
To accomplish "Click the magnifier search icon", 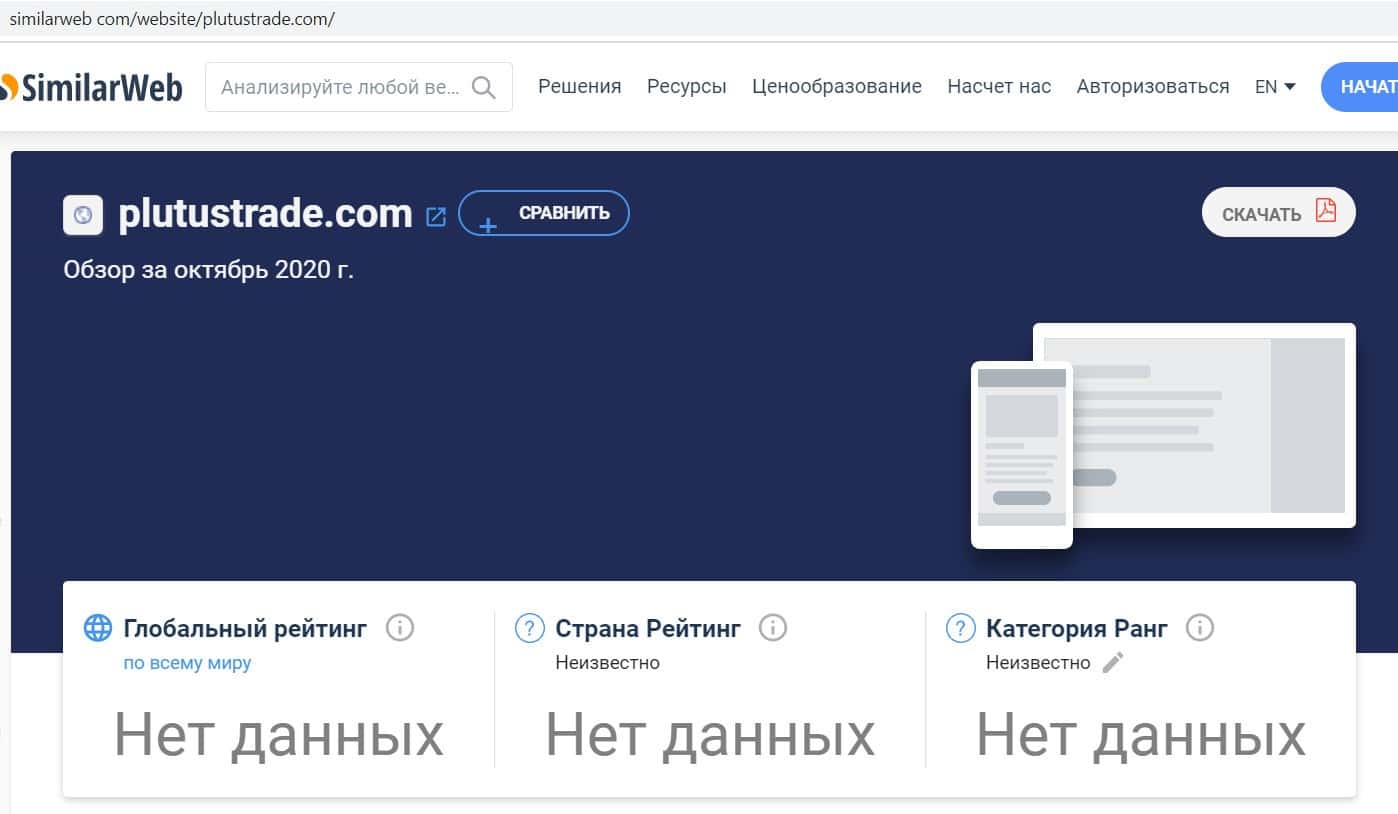I will coord(483,87).
